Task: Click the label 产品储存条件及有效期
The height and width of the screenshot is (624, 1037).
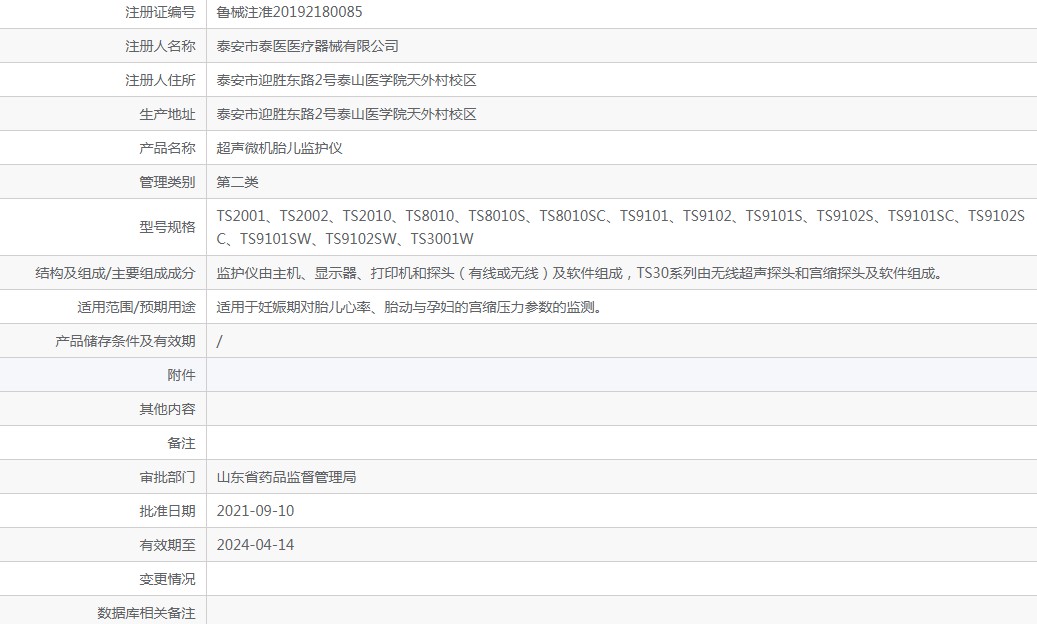Action: click(126, 341)
